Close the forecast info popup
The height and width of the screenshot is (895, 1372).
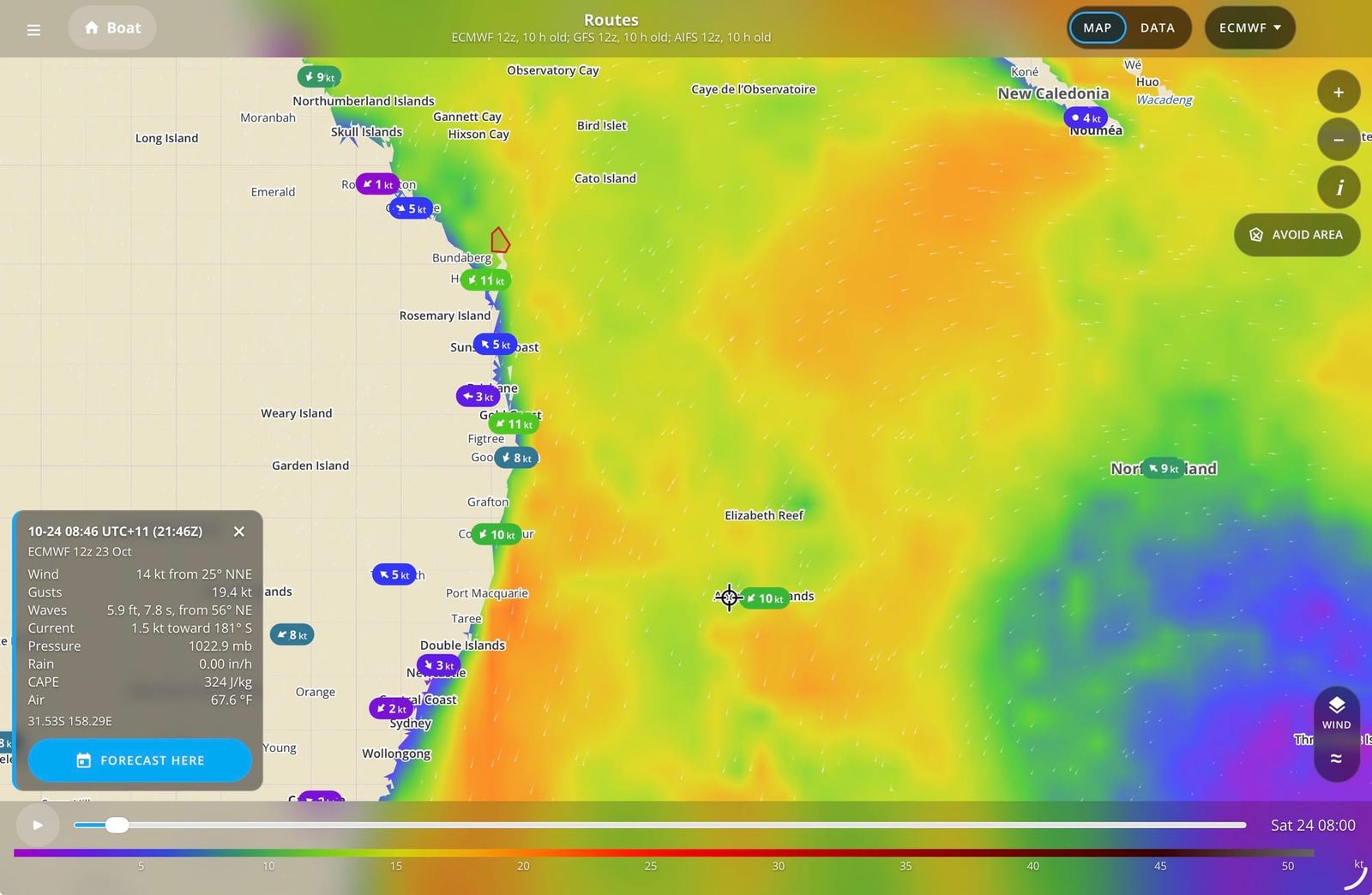pyautogui.click(x=239, y=532)
